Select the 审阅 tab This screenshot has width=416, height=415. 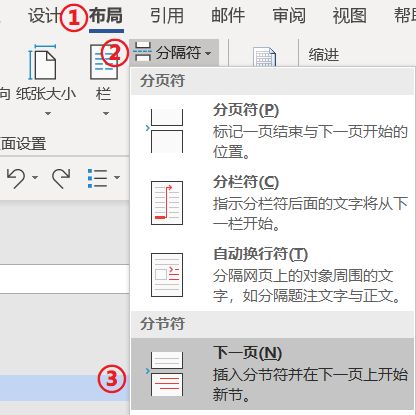click(289, 16)
